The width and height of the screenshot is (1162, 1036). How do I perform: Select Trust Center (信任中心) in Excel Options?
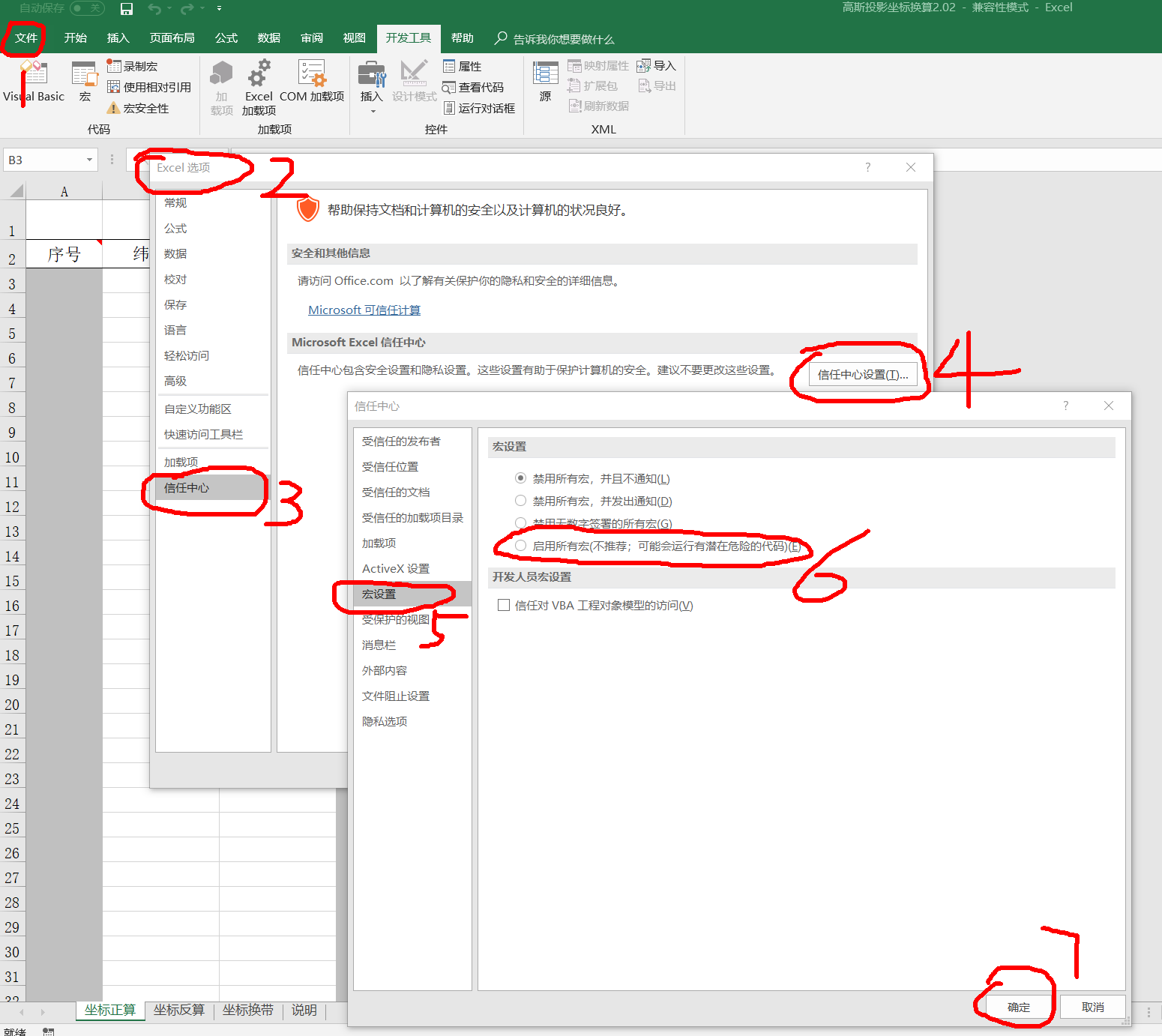pos(212,487)
